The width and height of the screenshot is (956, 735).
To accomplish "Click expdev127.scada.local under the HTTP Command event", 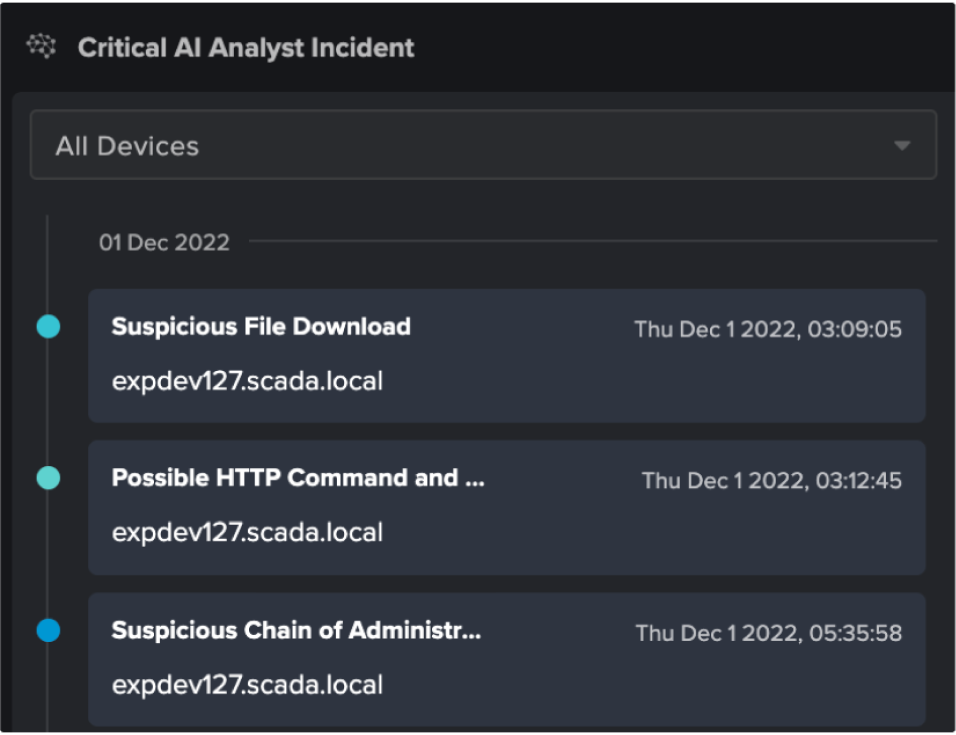I will pyautogui.click(x=246, y=531).
